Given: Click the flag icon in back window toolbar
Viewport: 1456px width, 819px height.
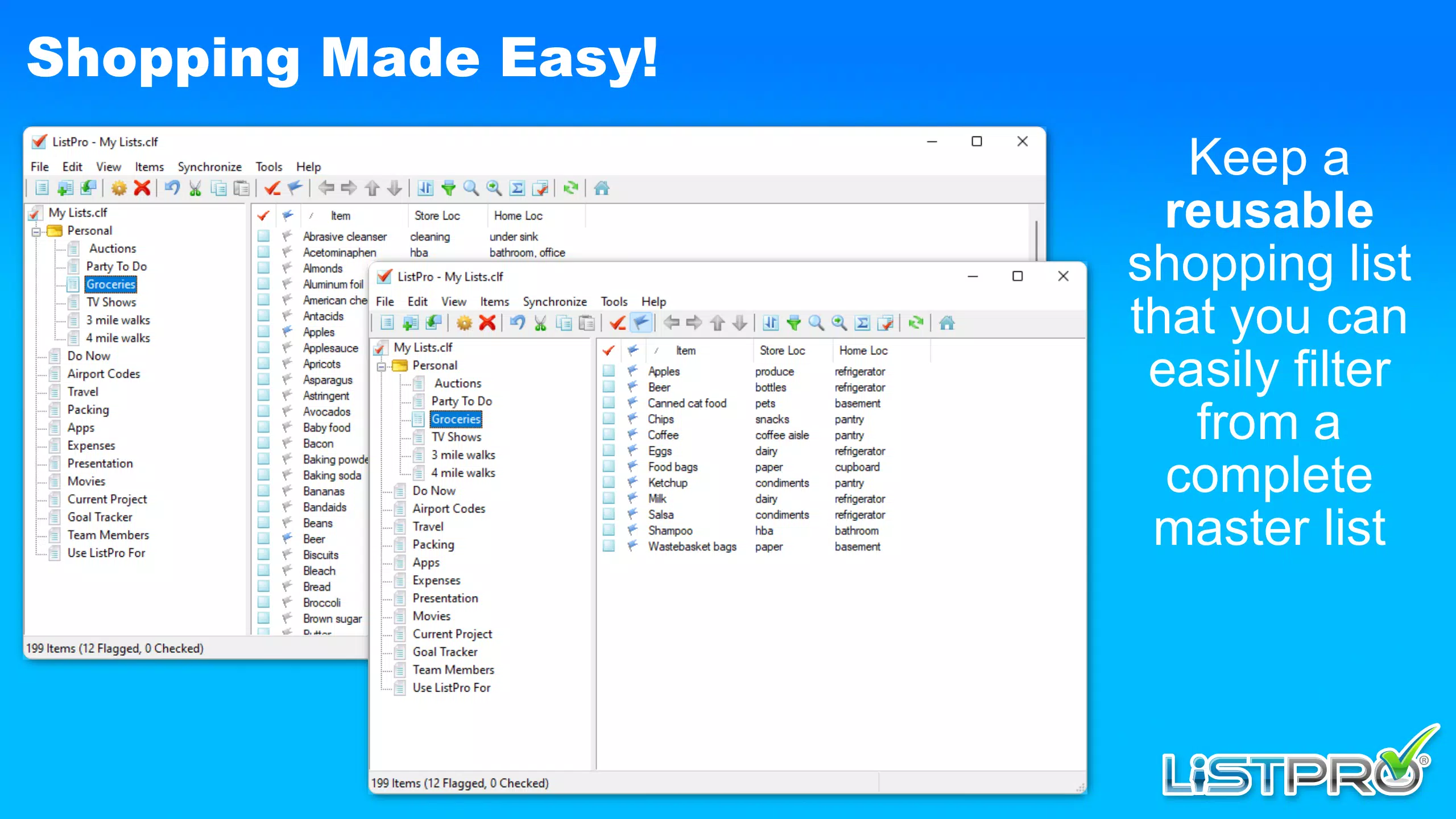Looking at the screenshot, I should coord(295,188).
